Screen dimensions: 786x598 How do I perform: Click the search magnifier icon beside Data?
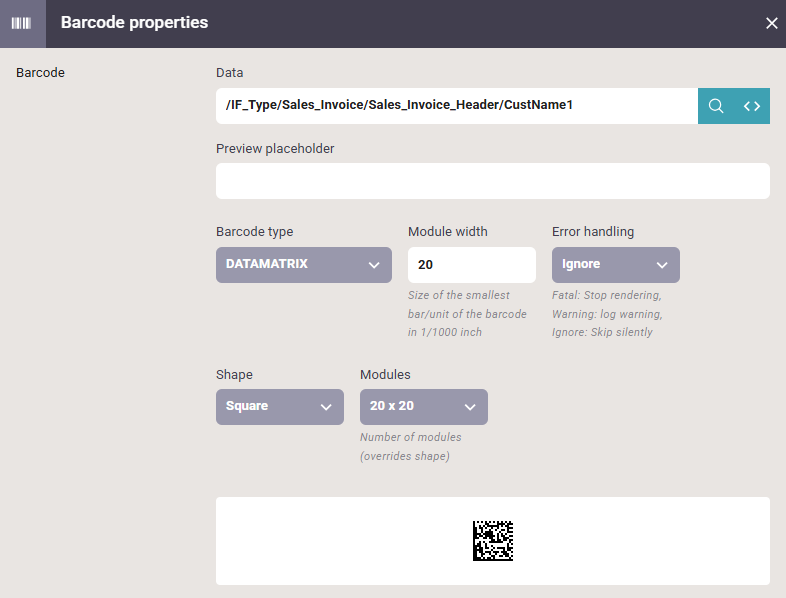tap(716, 106)
